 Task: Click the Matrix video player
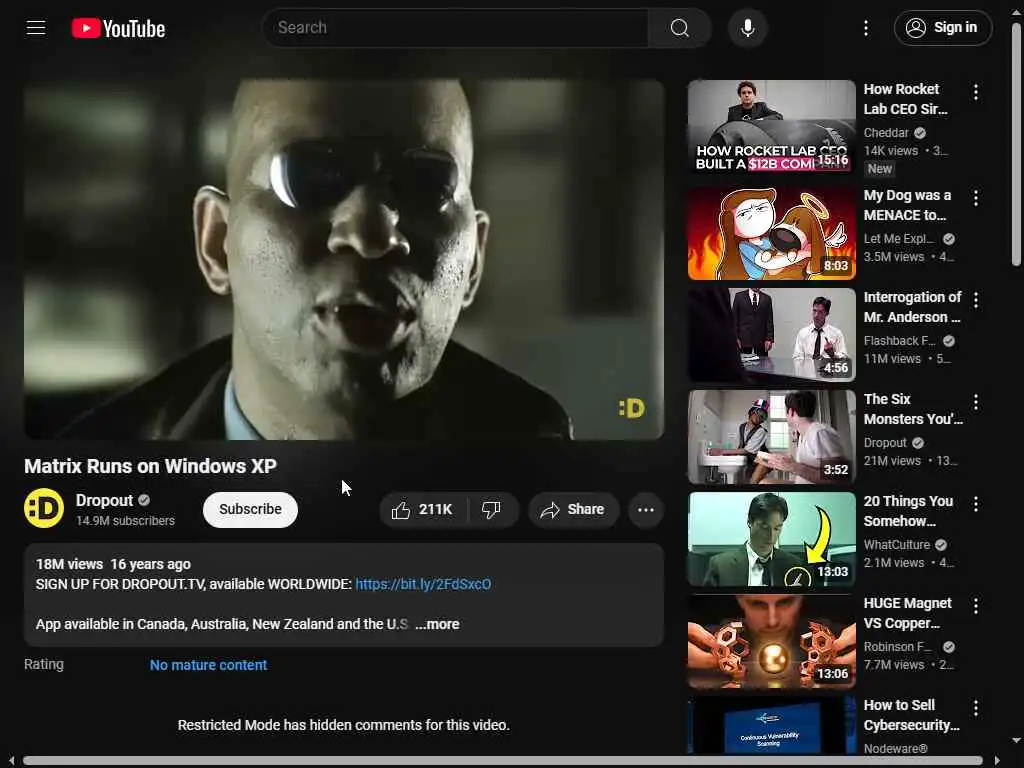[344, 259]
